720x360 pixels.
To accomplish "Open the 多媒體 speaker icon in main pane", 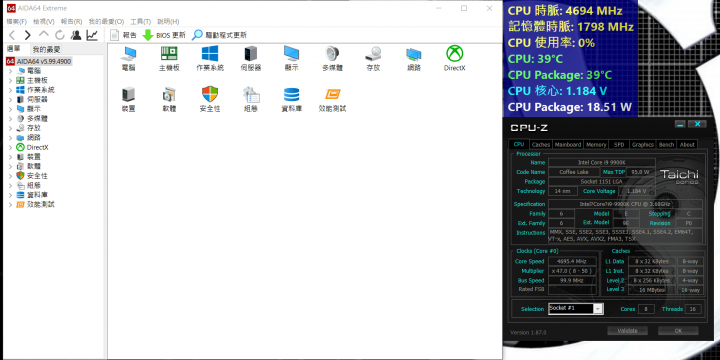I will [x=332, y=54].
